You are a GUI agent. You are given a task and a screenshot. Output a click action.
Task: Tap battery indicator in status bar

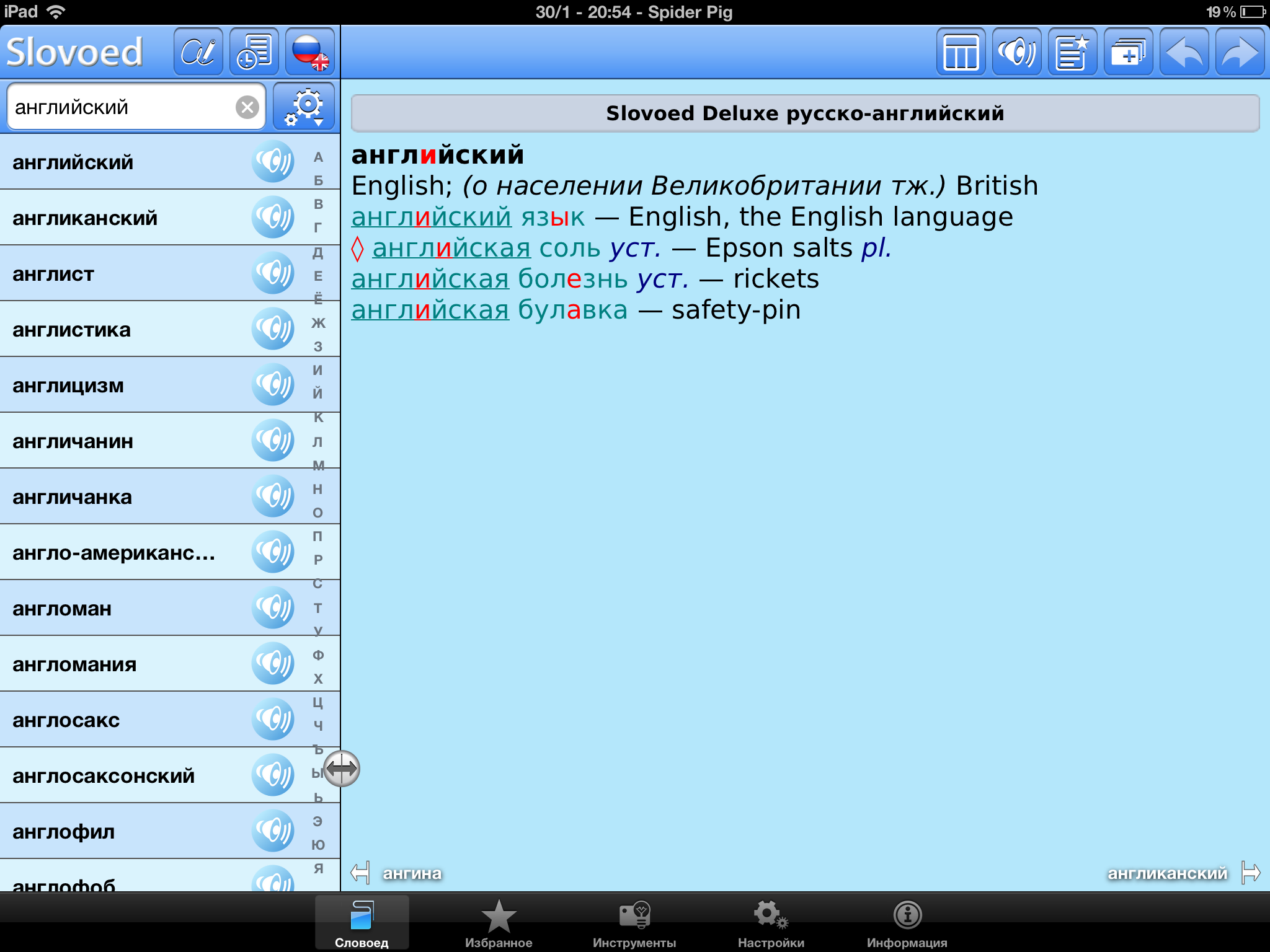pyautogui.click(x=1253, y=12)
